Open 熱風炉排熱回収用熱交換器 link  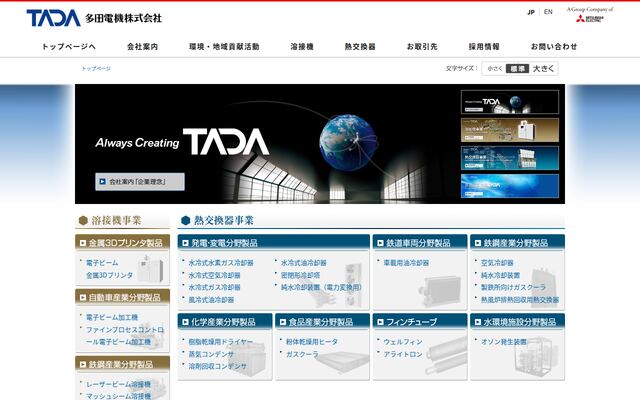tap(520, 300)
